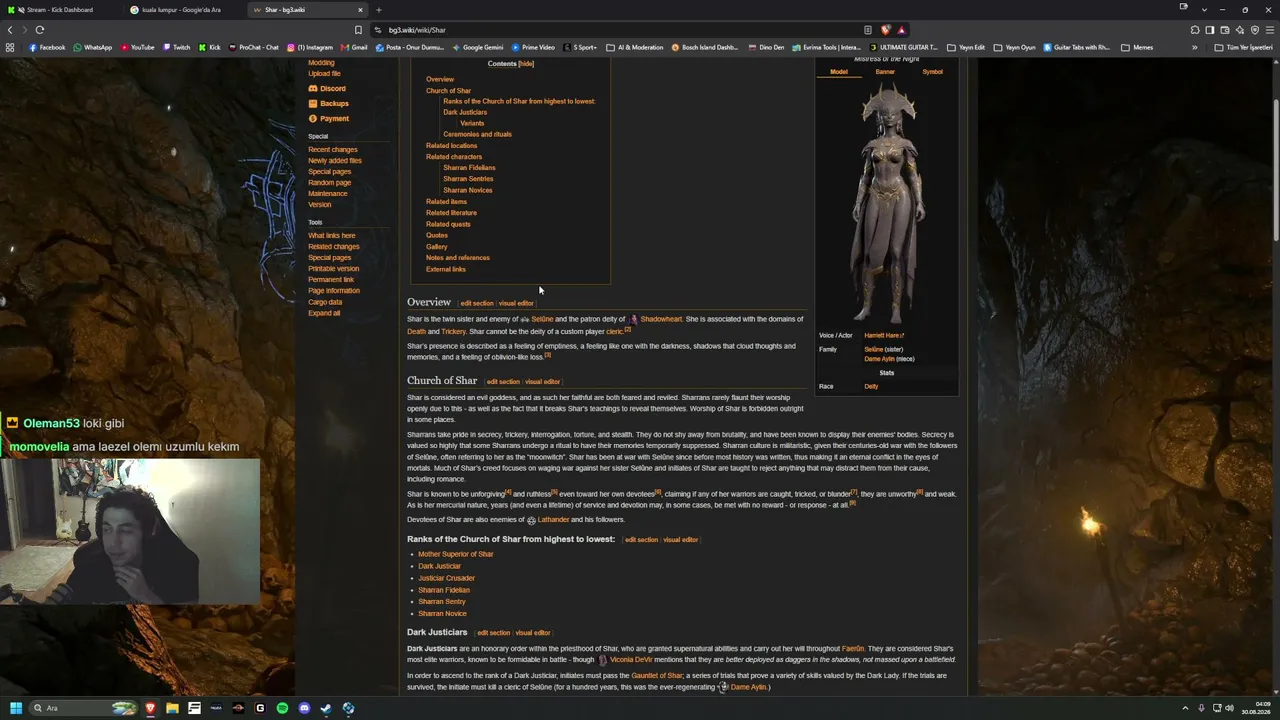Open the Dino Den bookmark folder
Viewport: 1280px width, 720px height.
coord(765,47)
